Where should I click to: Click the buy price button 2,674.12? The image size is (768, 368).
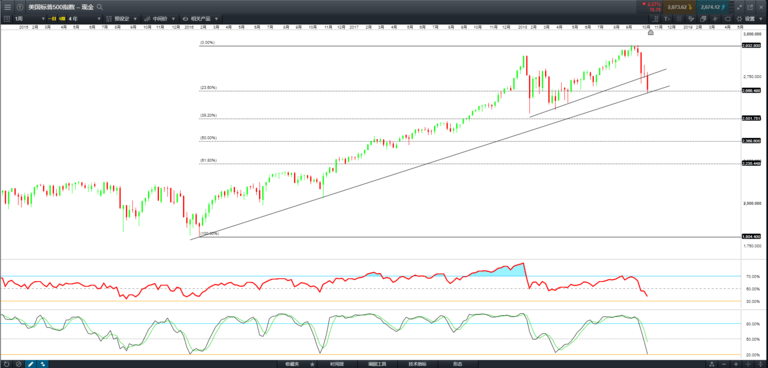(x=713, y=7)
